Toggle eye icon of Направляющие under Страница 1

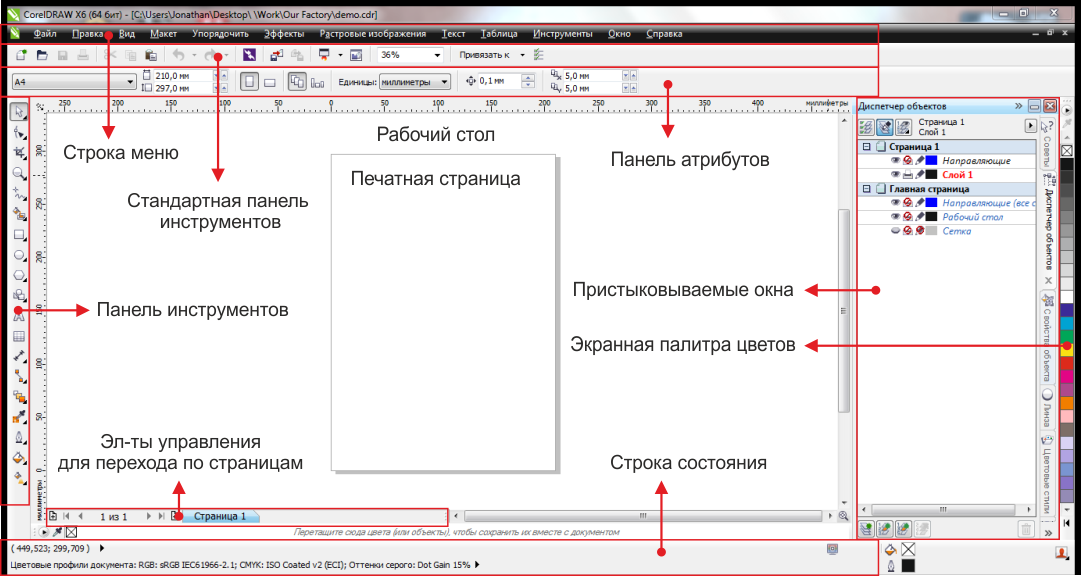point(895,161)
